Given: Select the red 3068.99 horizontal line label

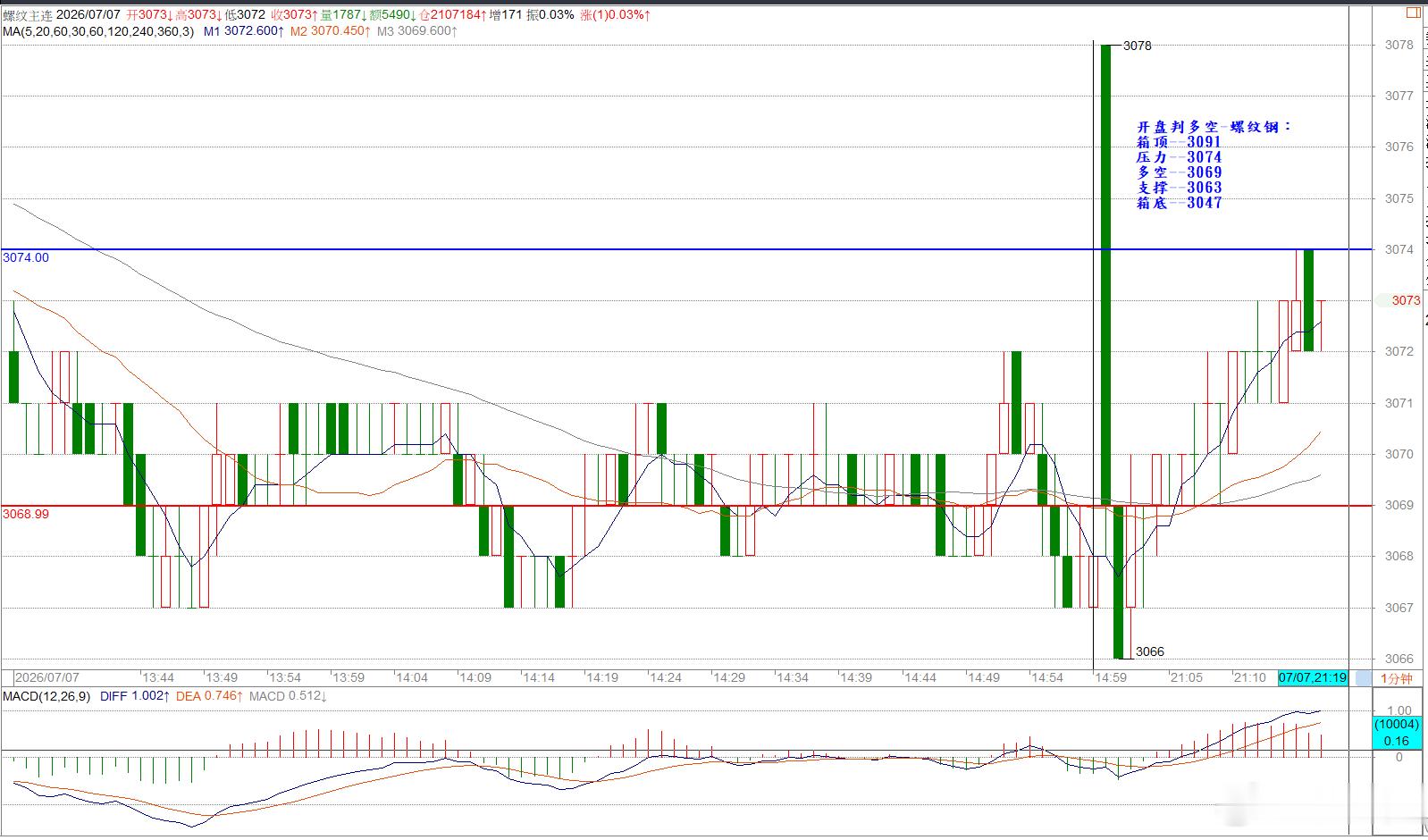Looking at the screenshot, I should (x=26, y=514).
